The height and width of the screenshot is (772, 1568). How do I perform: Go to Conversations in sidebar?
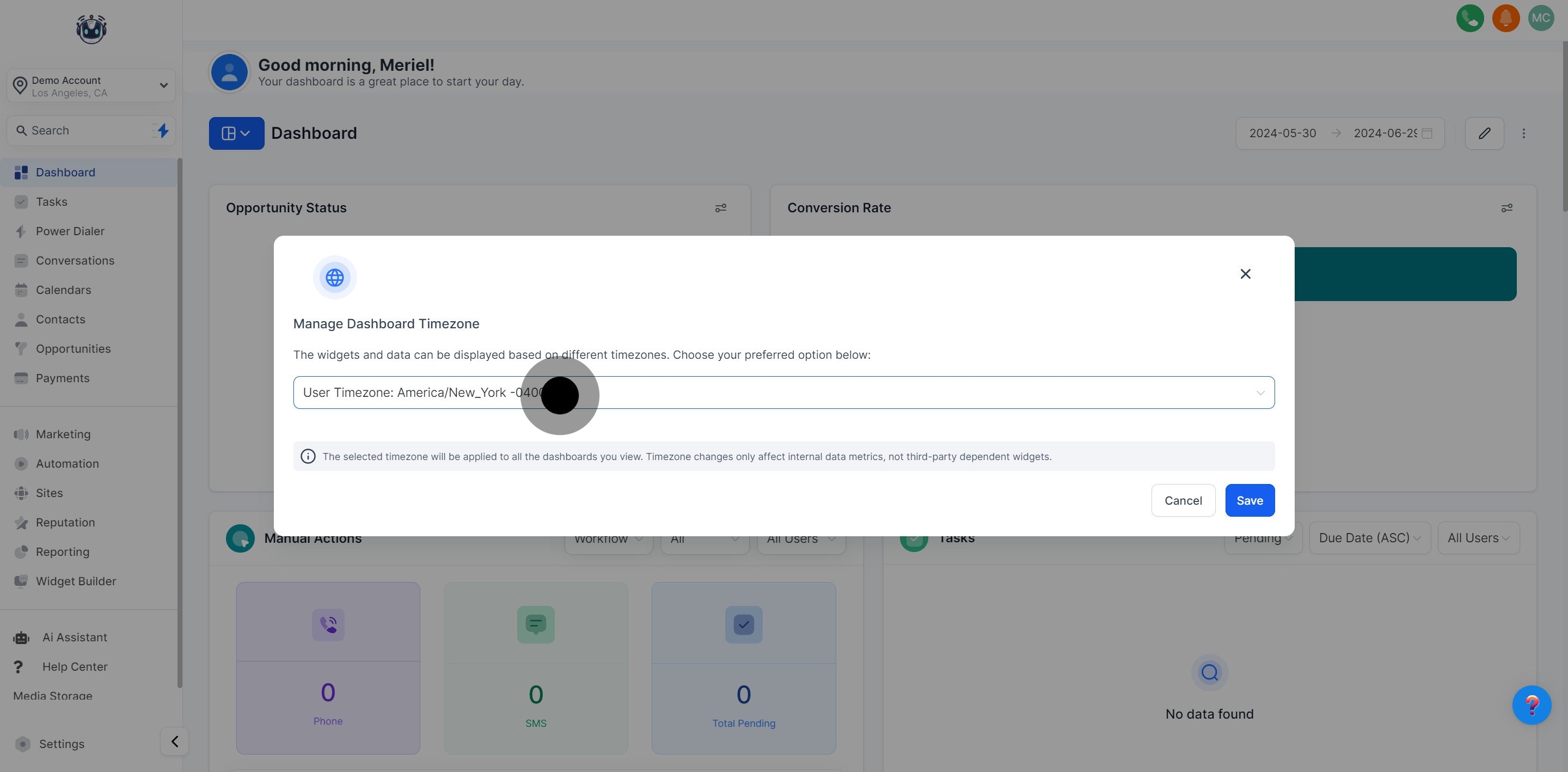pos(75,261)
